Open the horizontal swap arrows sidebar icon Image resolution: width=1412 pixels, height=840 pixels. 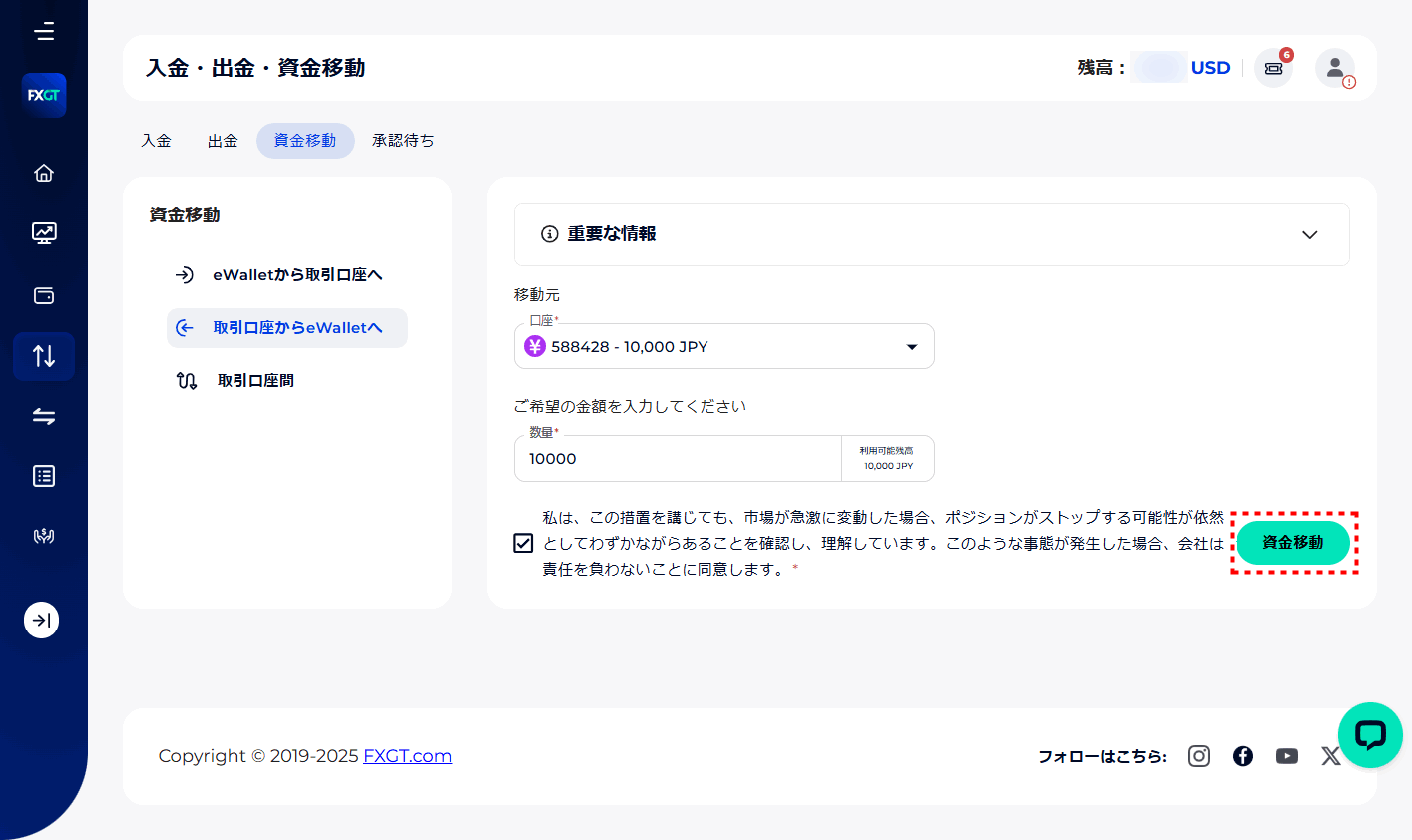tap(44, 416)
